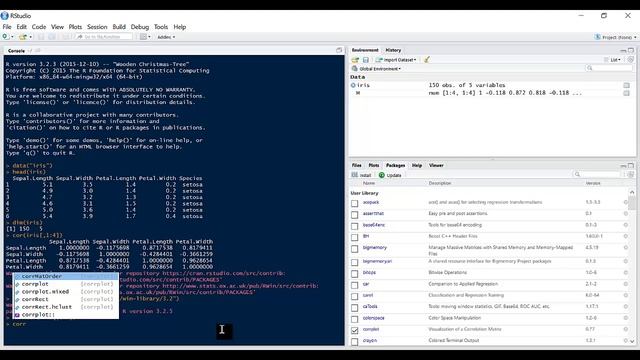Refresh the Environment pane icon
The image size is (640, 360).
point(631,60)
